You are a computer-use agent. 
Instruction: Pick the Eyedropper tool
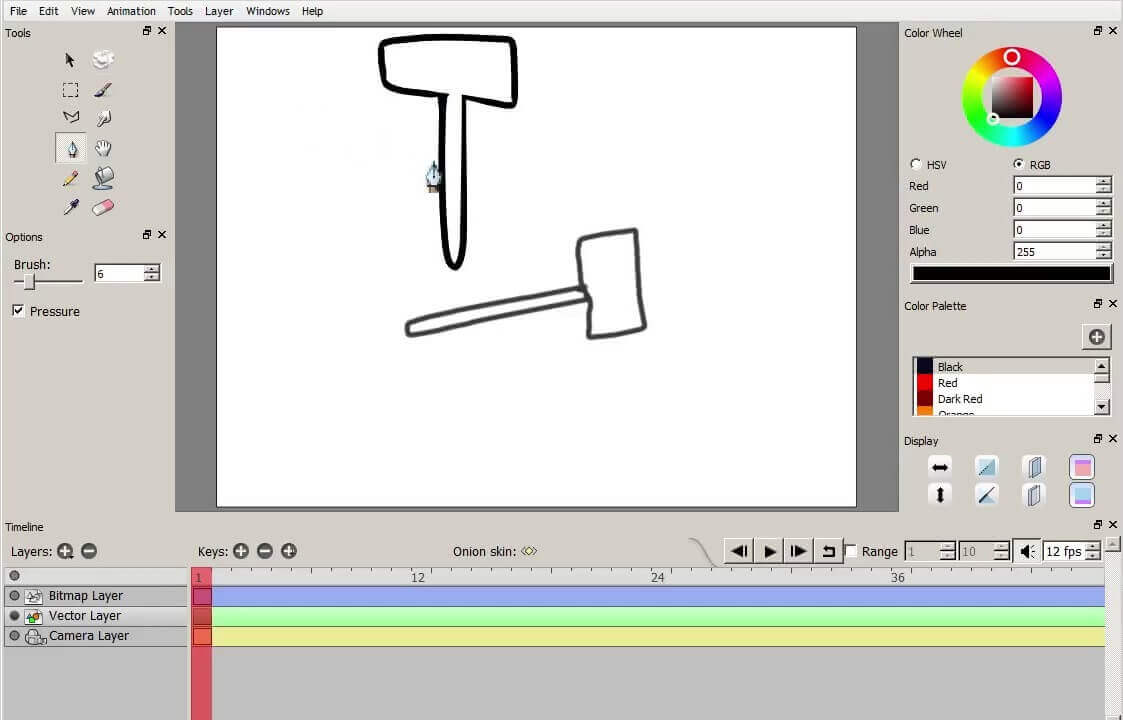pyautogui.click(x=71, y=208)
